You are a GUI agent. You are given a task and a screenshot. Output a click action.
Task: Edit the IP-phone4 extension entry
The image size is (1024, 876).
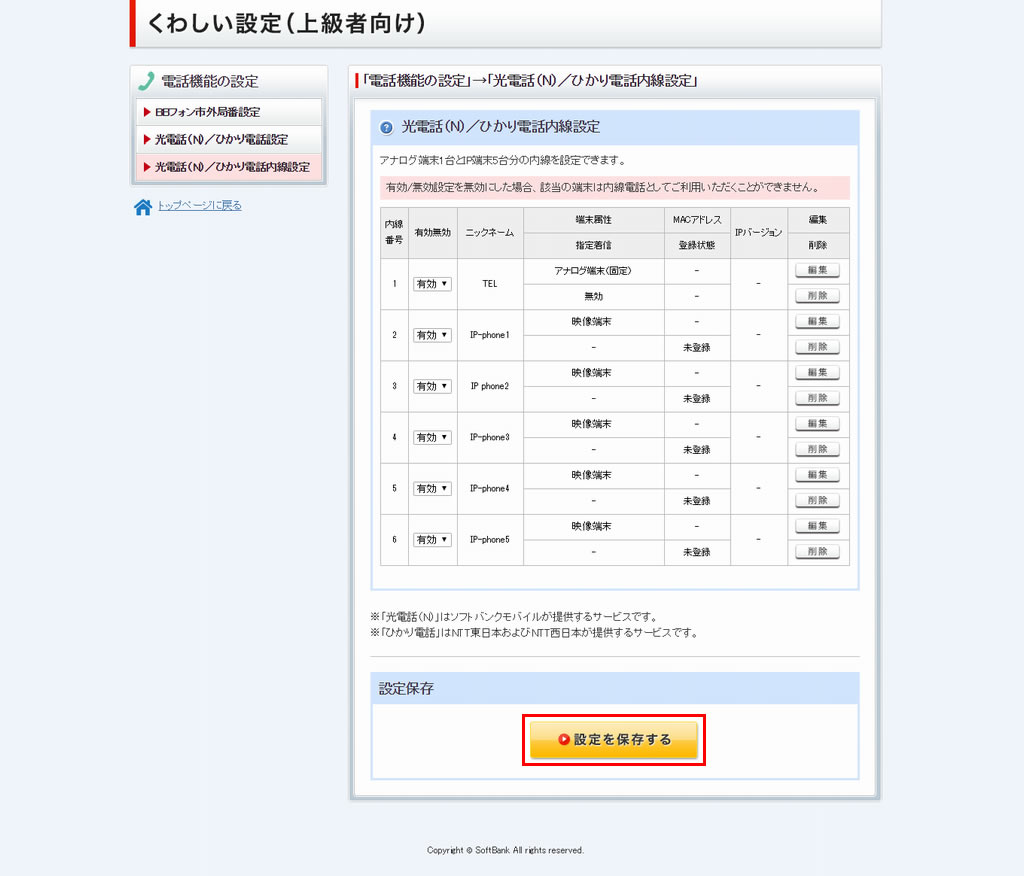[817, 475]
